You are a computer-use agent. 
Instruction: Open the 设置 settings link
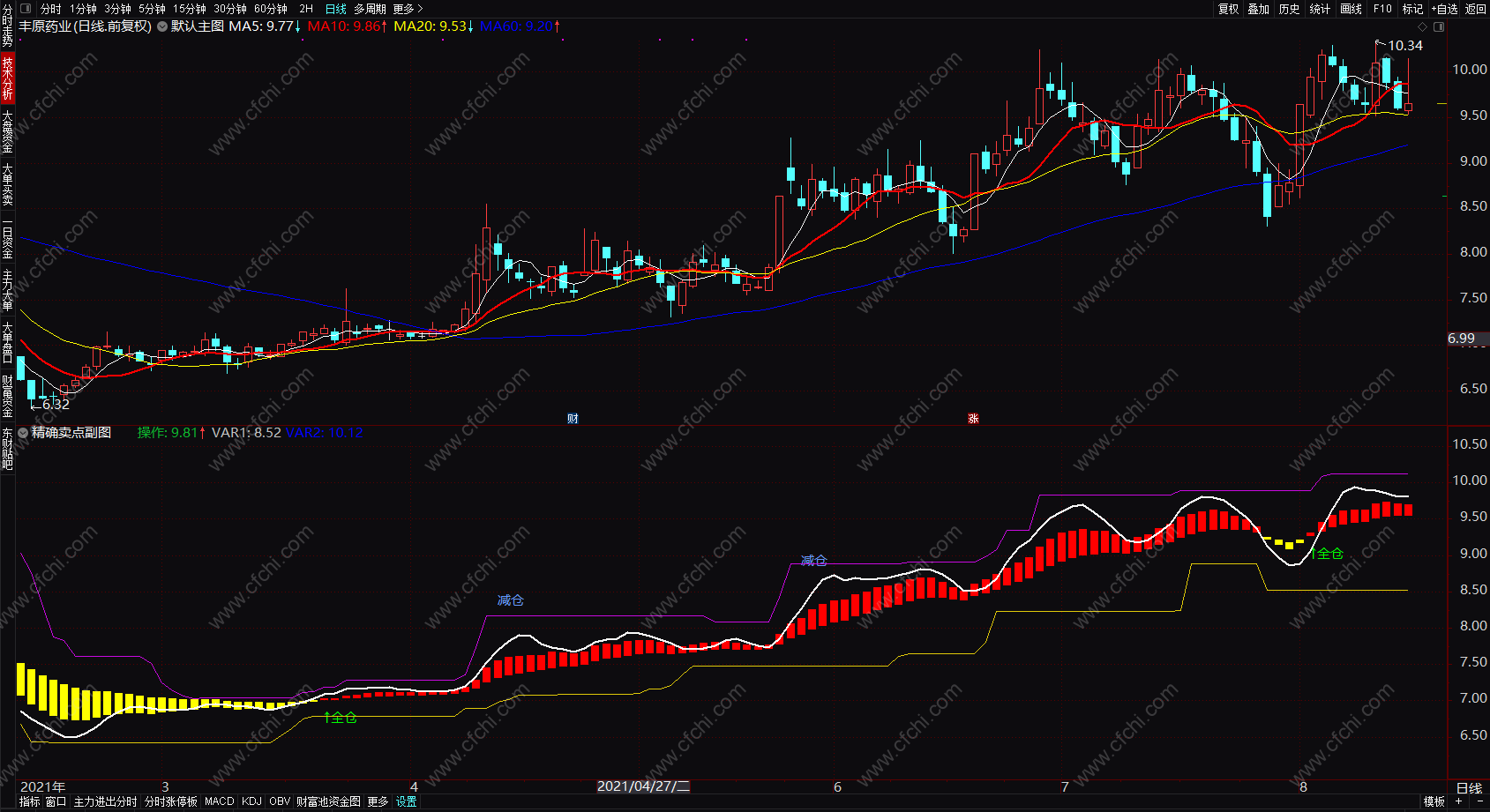click(x=407, y=801)
